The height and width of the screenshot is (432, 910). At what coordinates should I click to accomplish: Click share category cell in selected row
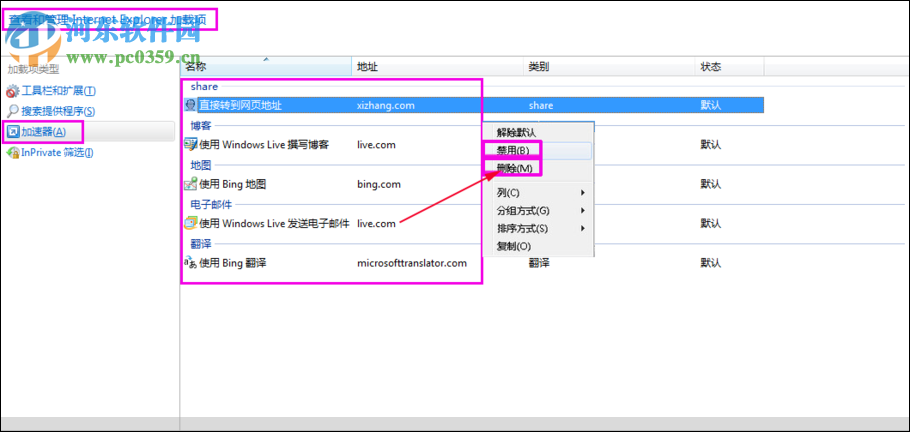540,105
